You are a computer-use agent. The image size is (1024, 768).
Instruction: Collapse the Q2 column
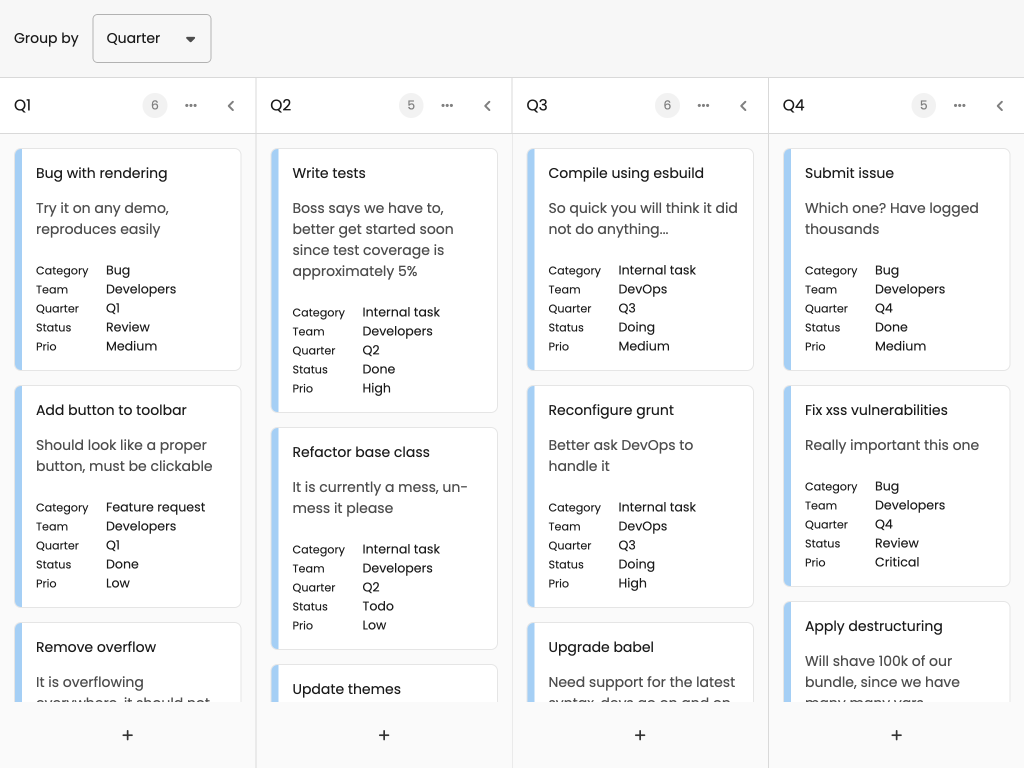point(487,105)
